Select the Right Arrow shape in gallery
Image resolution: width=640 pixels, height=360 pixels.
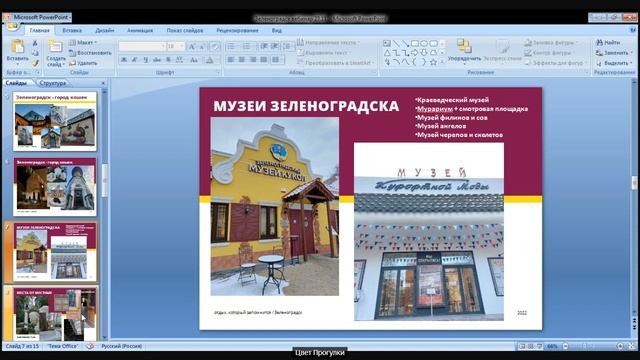(415, 53)
